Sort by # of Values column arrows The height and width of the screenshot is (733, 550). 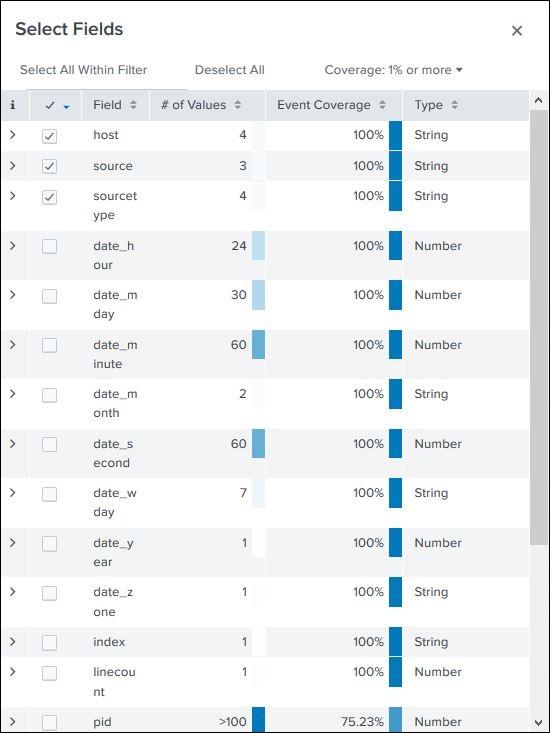pyautogui.click(x=237, y=105)
